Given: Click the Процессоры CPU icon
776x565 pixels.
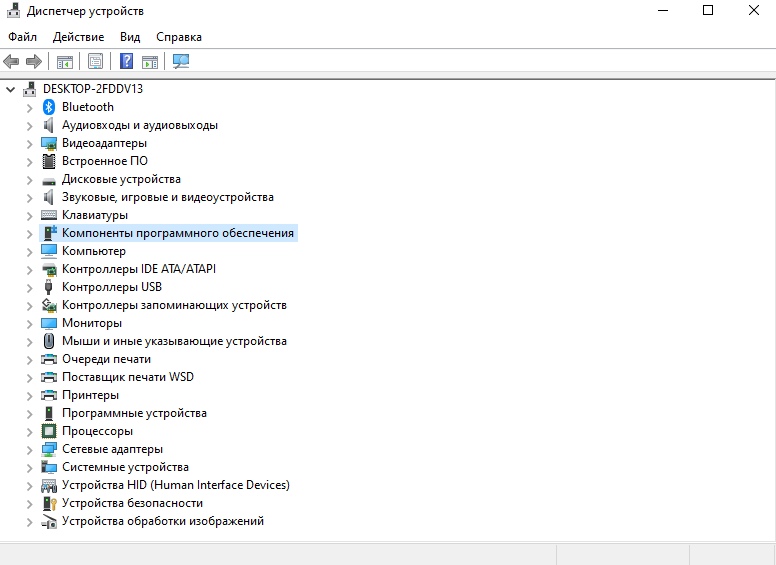Looking at the screenshot, I should click(x=48, y=431).
